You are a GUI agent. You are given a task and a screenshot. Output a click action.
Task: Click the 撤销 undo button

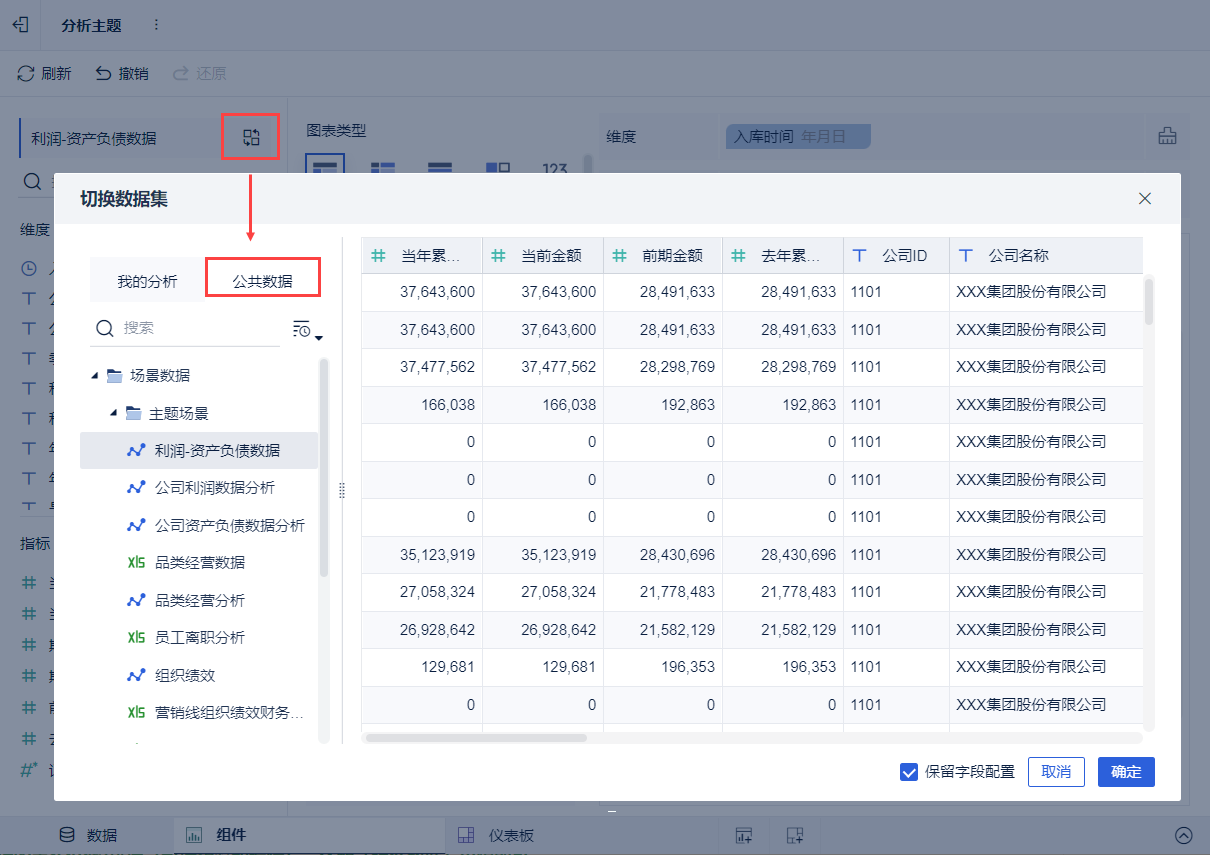coord(121,74)
